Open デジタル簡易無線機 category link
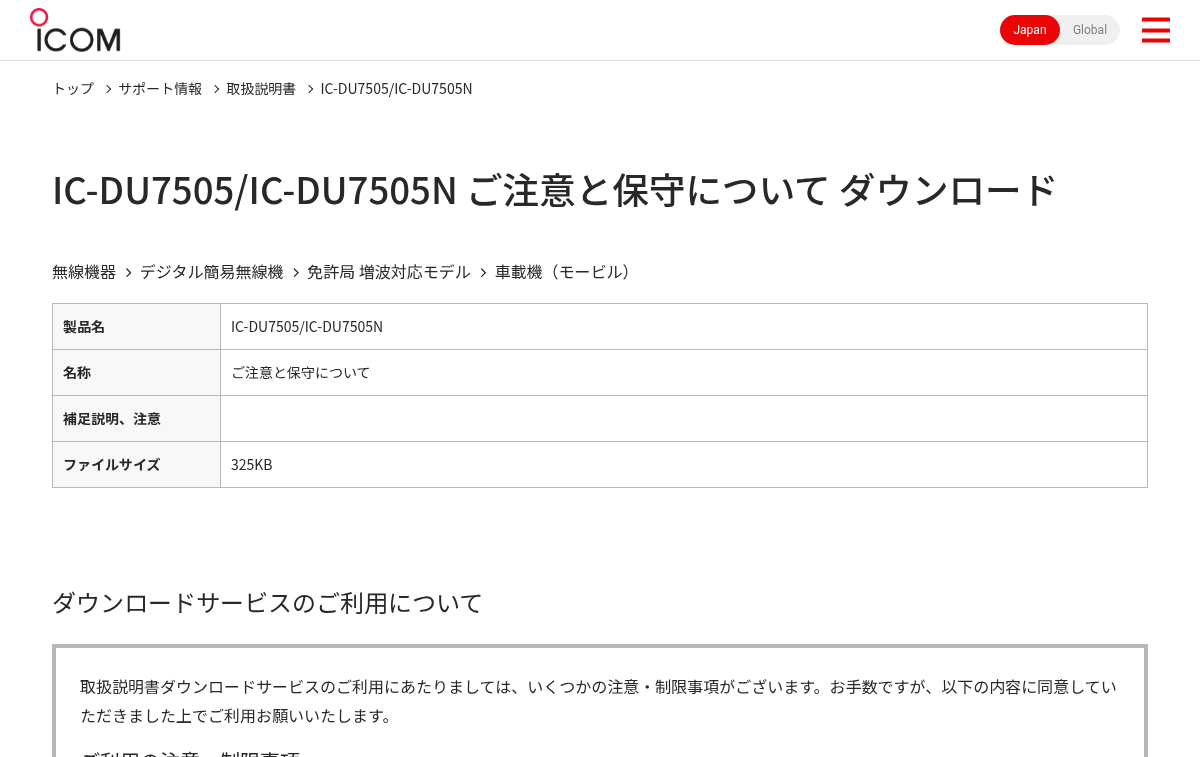 211,272
